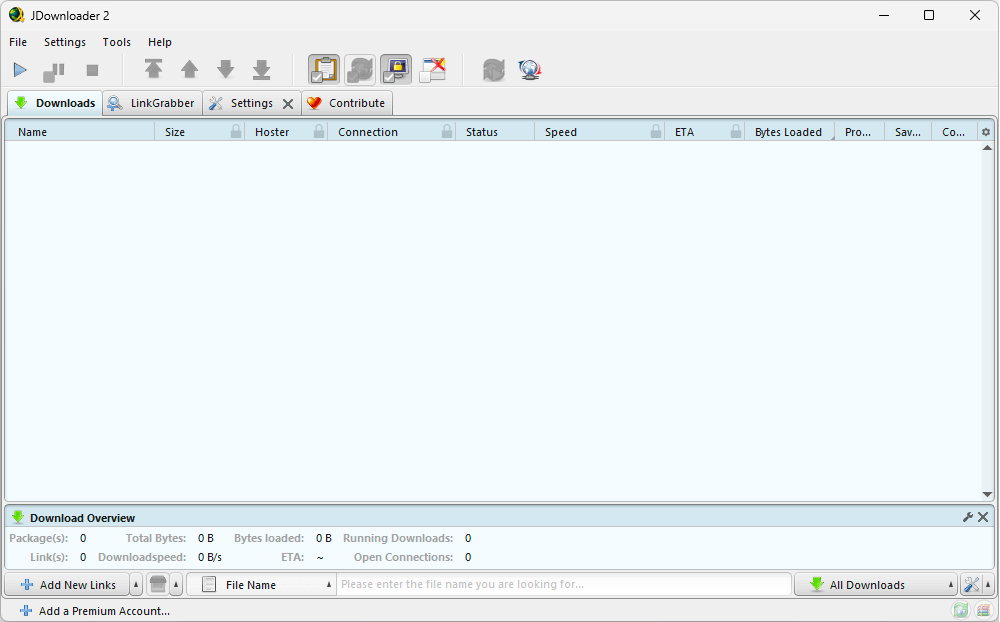Toggle lock on the Hoster column

pos(319,131)
